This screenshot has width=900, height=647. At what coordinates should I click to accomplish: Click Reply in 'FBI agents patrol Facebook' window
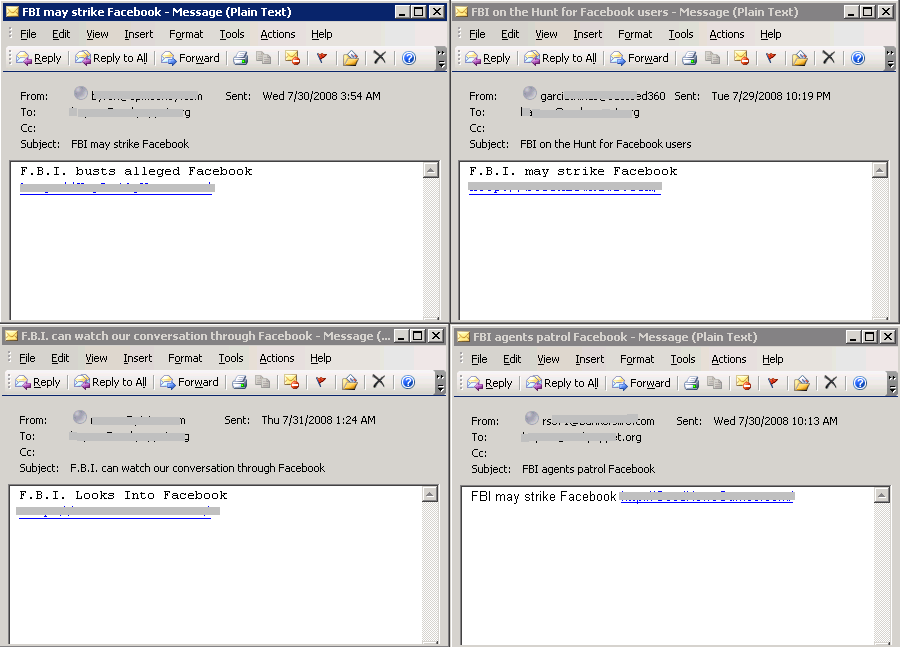(490, 383)
